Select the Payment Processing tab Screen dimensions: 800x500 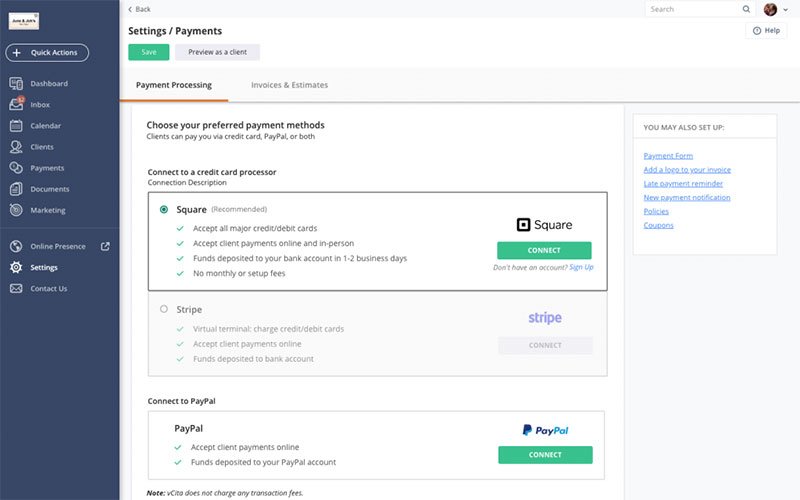pos(173,85)
